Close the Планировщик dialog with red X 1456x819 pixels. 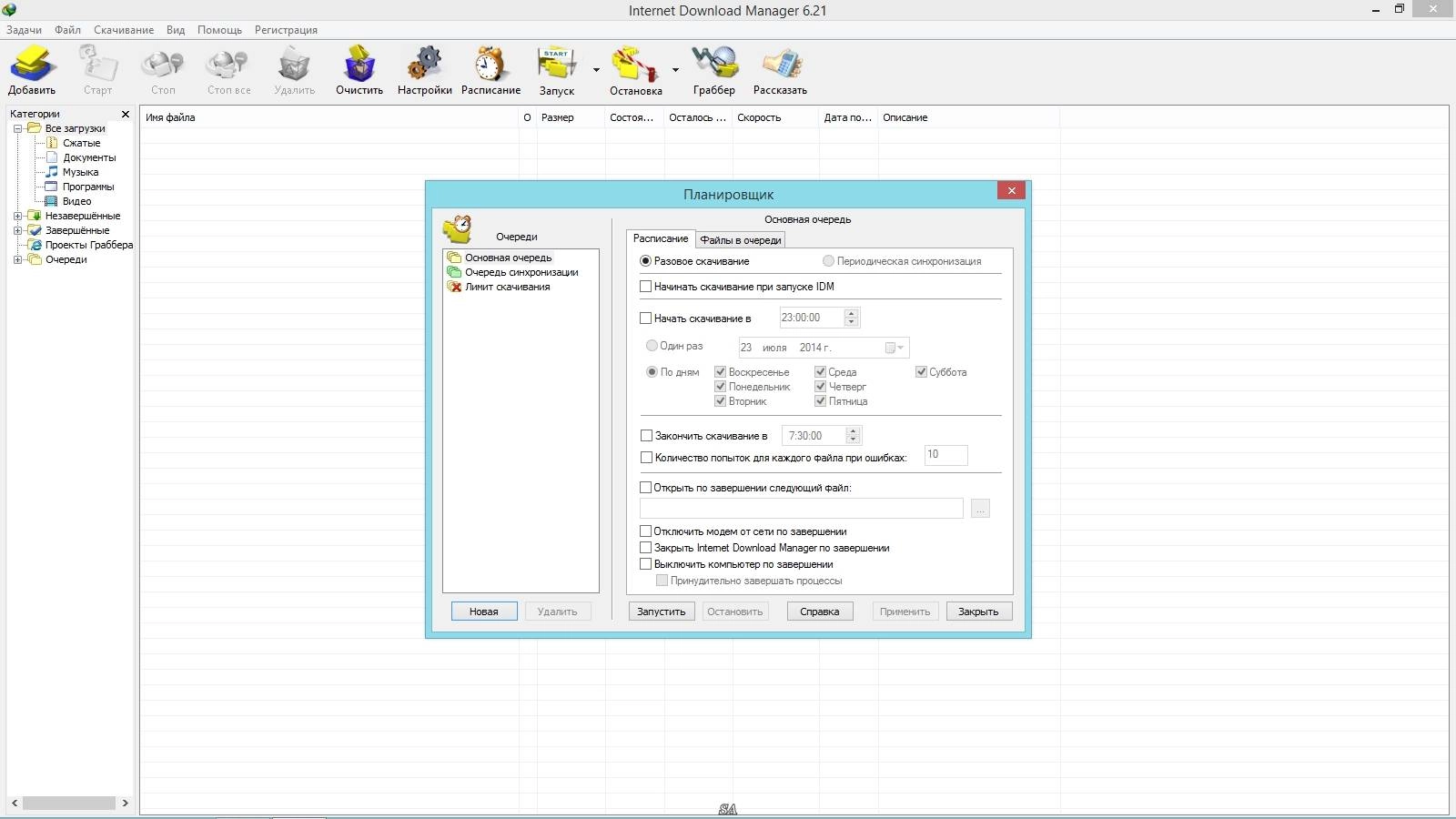tap(1011, 190)
